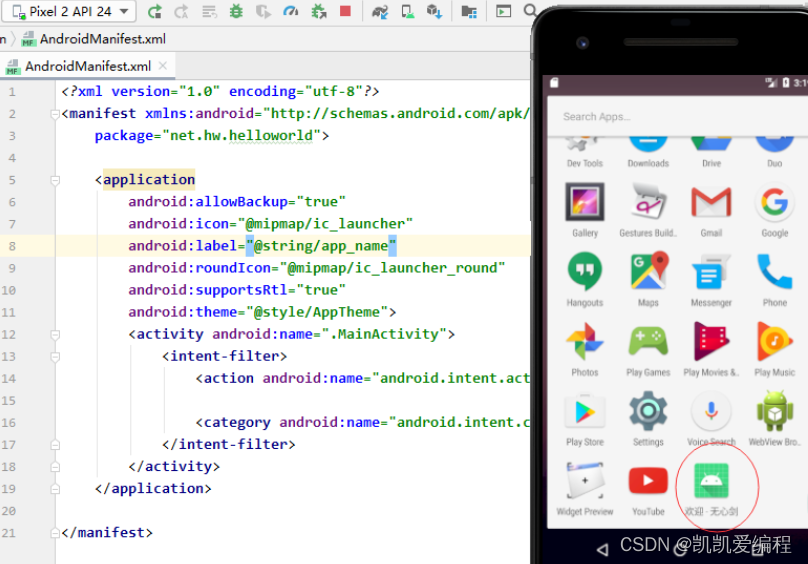
Task: Open Project Structure icon
Action: [469, 11]
